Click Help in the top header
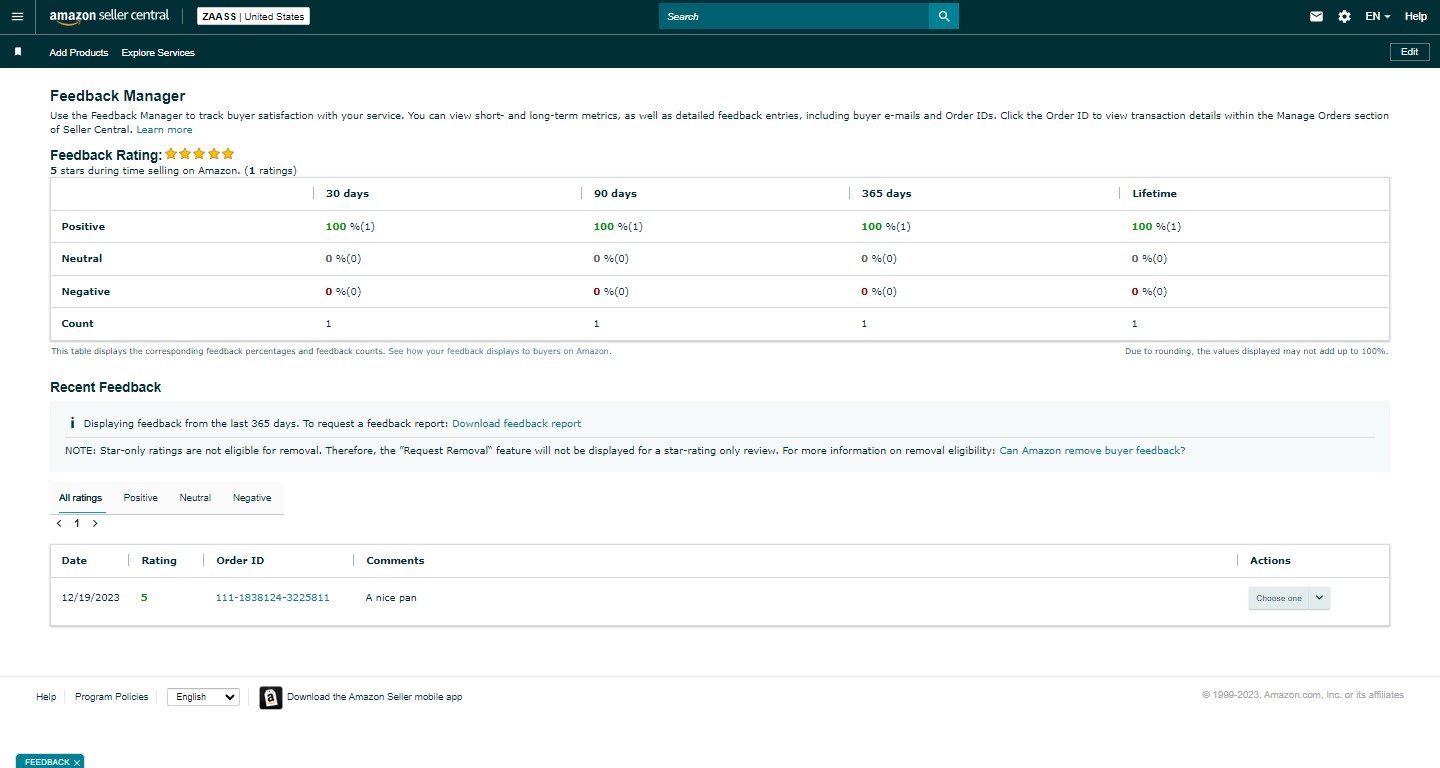 pyautogui.click(x=1416, y=16)
